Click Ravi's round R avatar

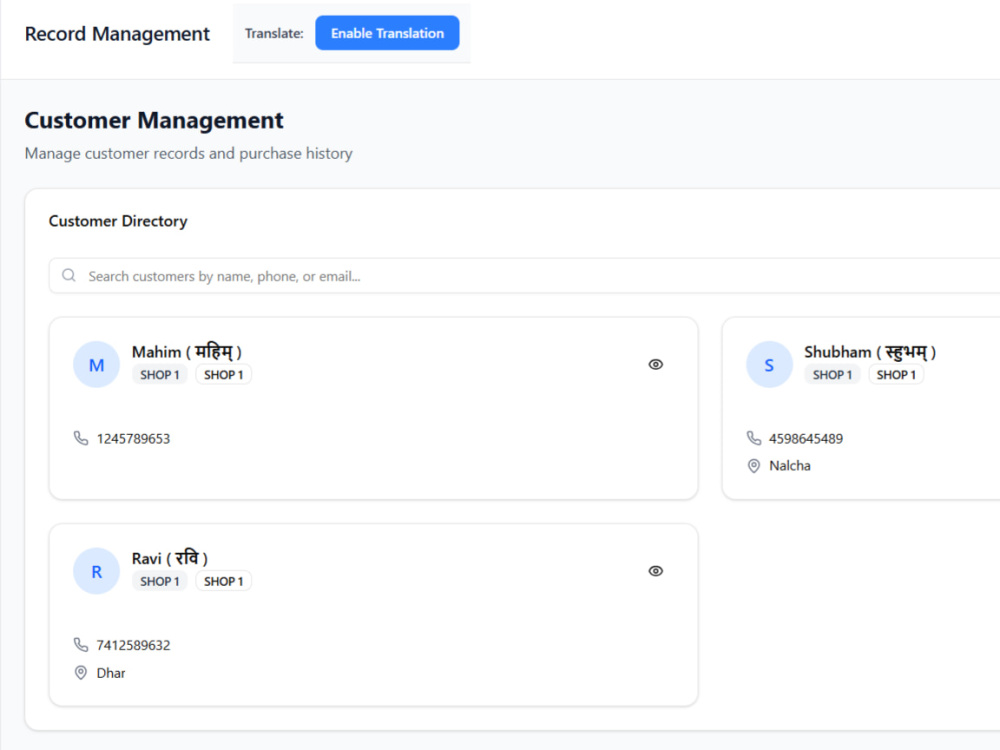coord(96,571)
